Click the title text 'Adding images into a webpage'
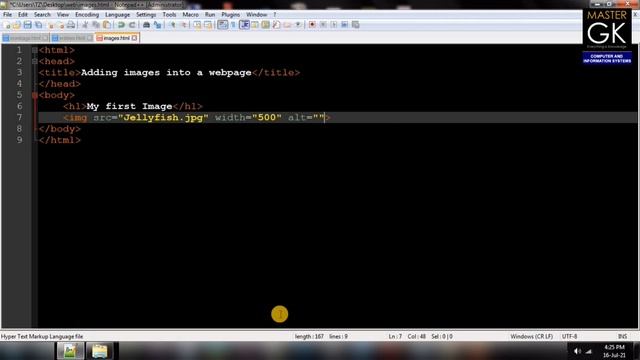 [x=166, y=73]
